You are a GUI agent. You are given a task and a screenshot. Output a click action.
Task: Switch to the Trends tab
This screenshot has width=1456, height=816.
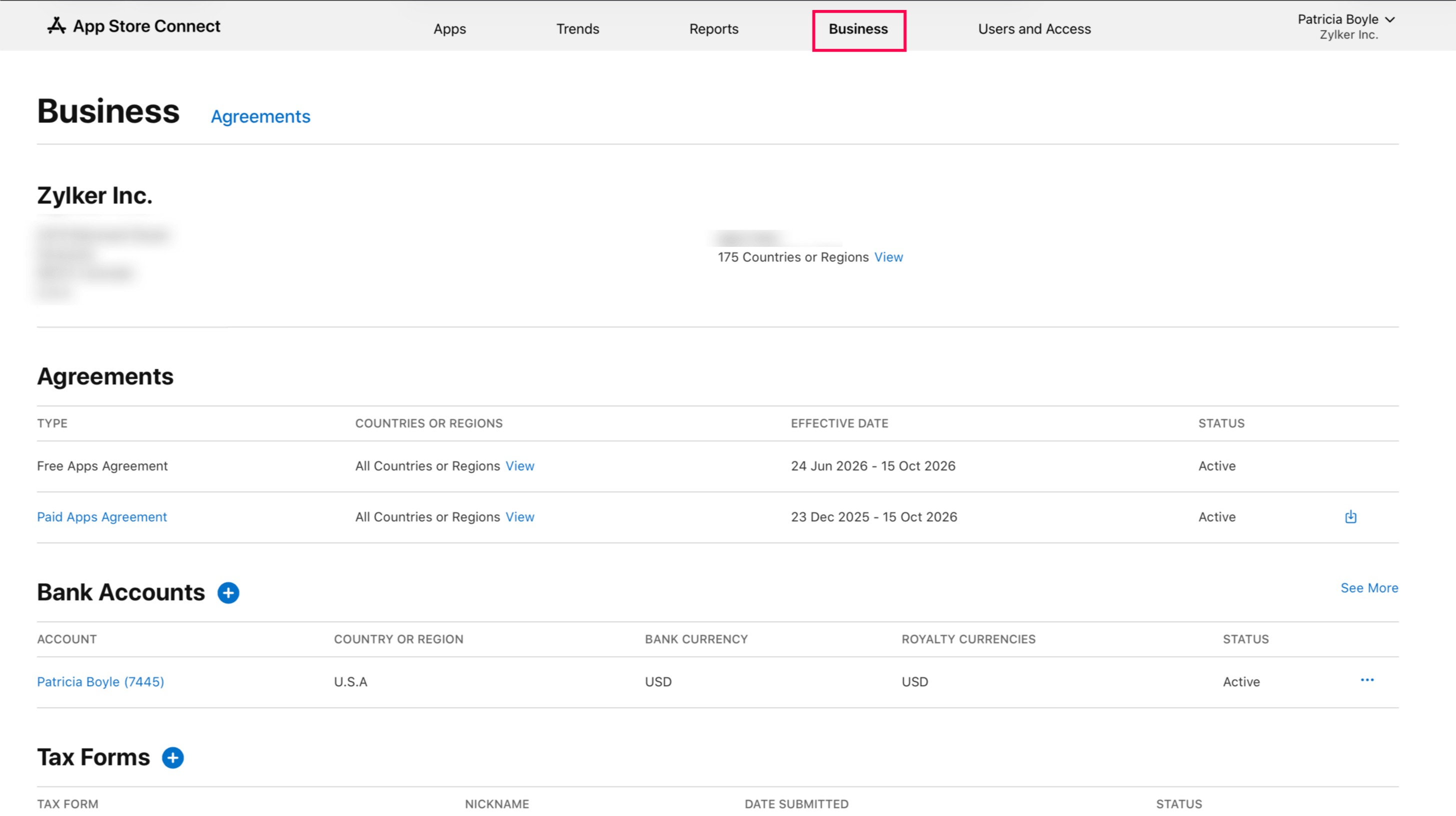[577, 29]
